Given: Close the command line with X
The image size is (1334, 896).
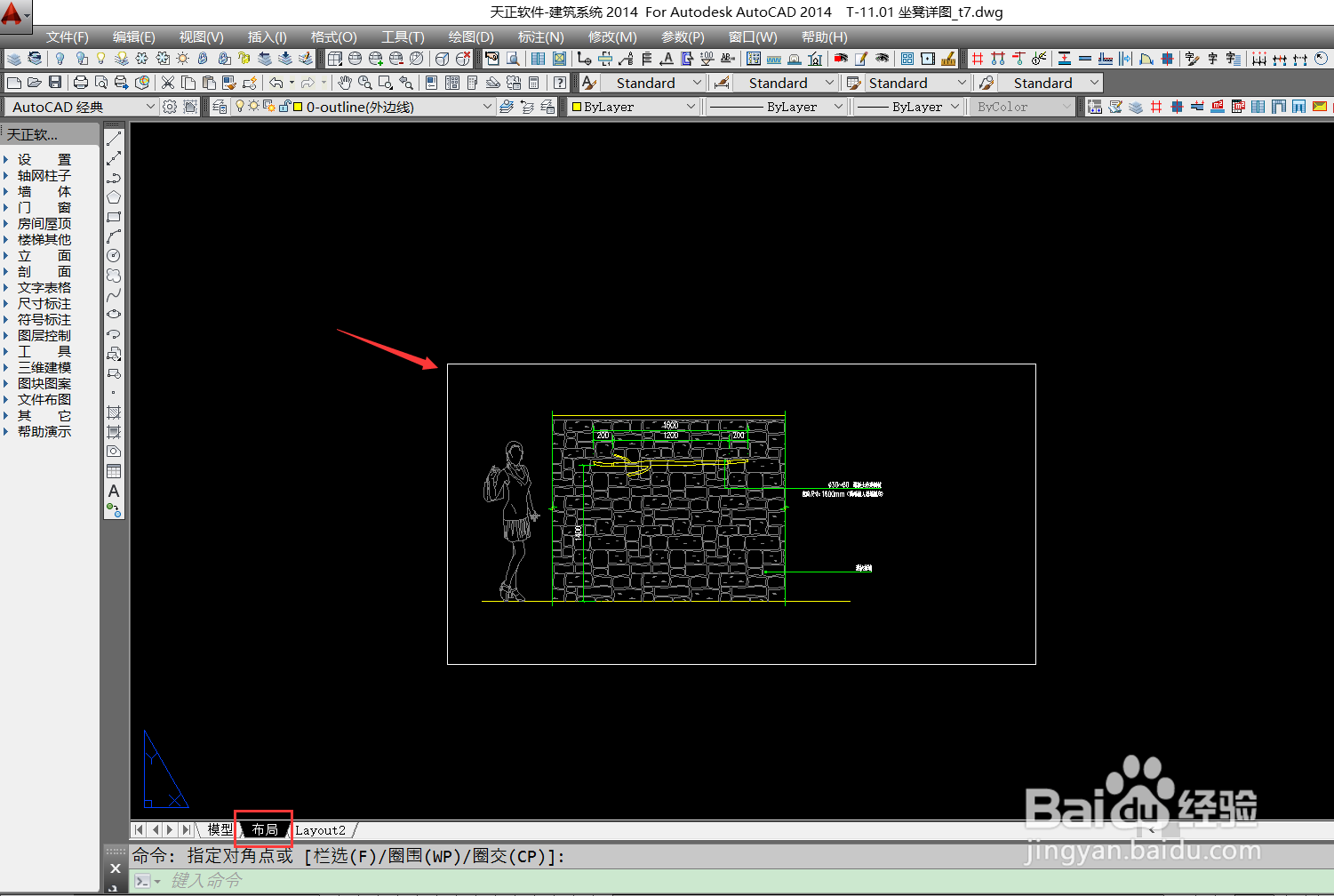Looking at the screenshot, I should click(x=115, y=868).
